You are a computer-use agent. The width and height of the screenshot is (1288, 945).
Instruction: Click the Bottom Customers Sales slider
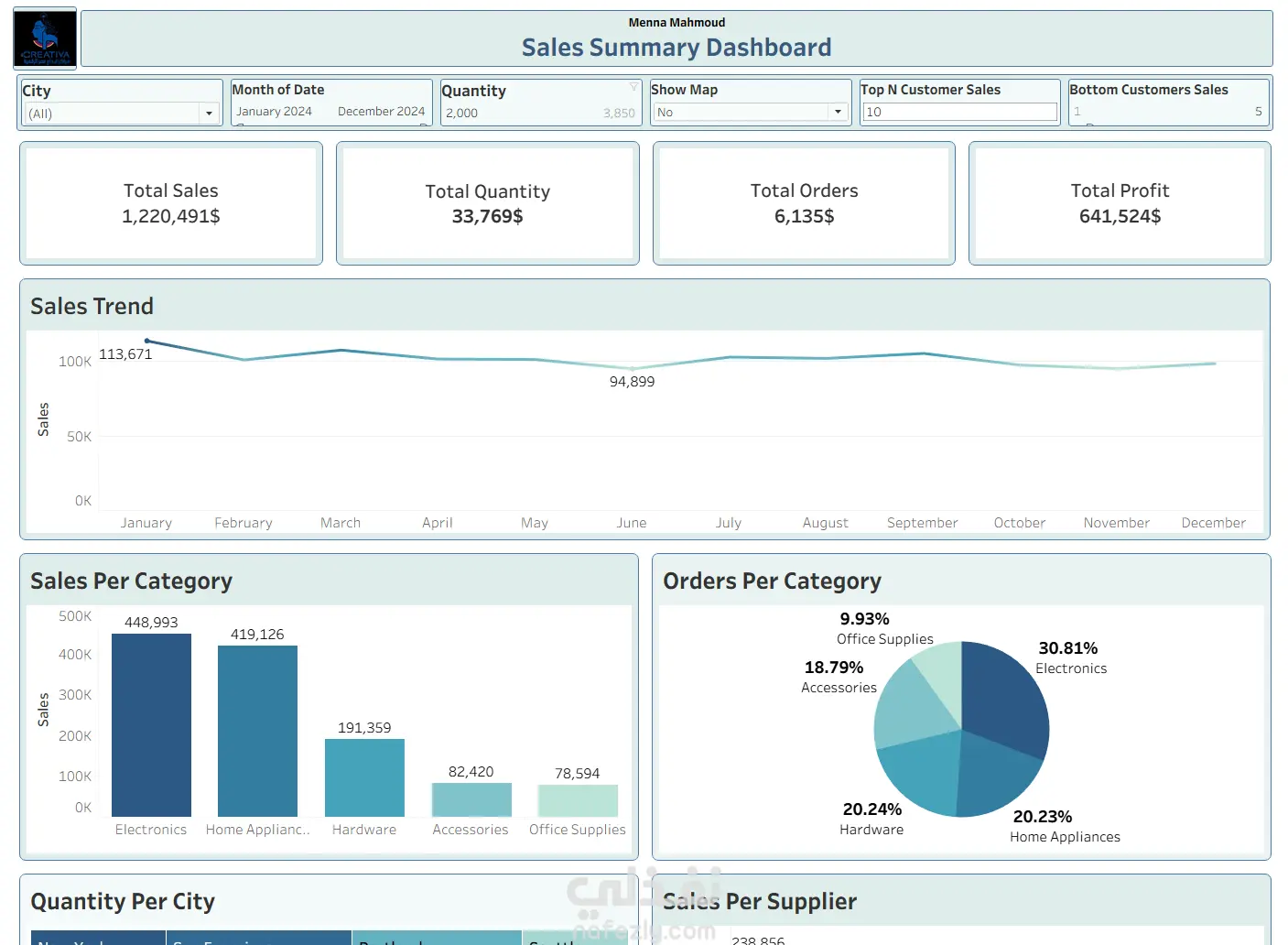[1169, 113]
